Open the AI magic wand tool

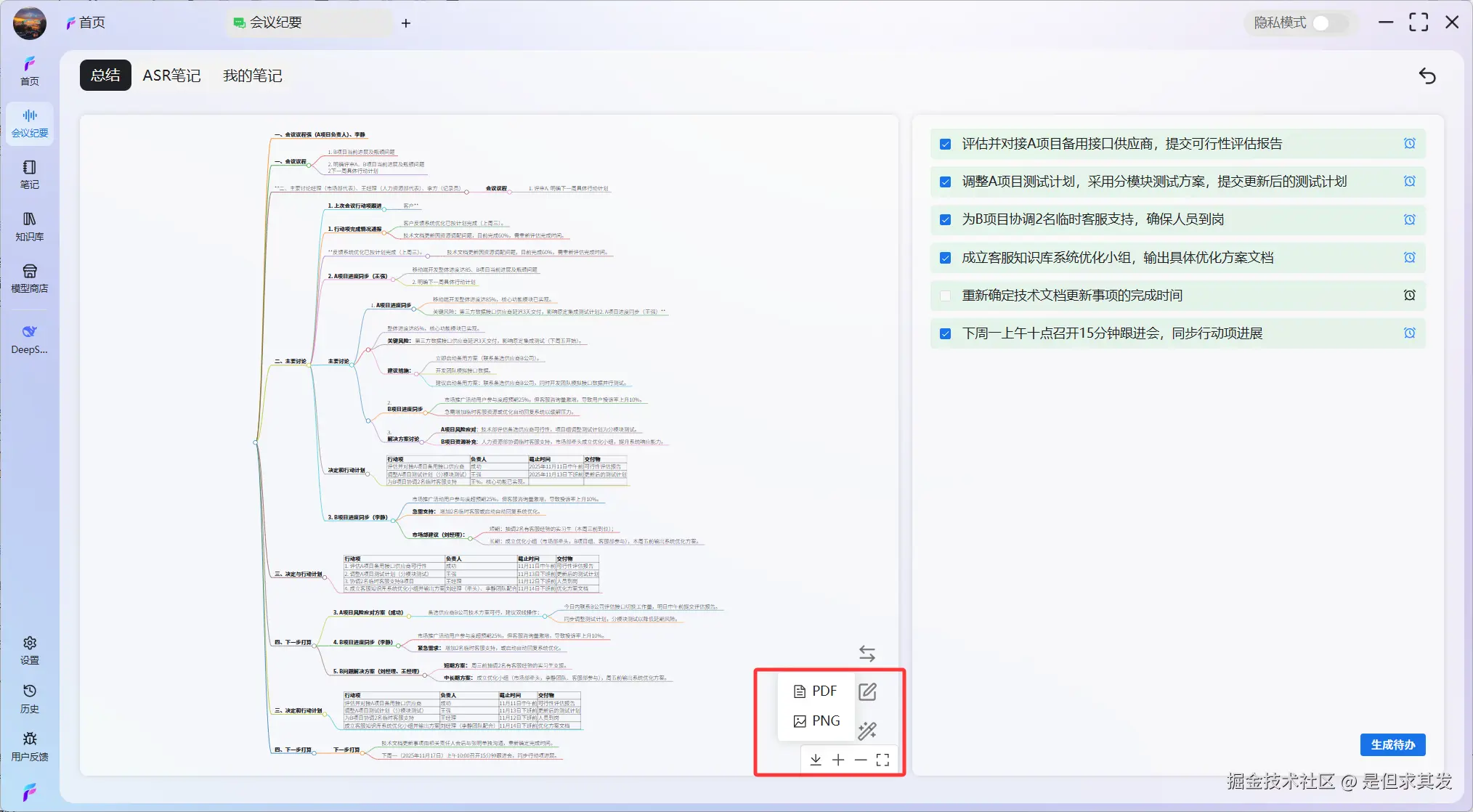point(867,731)
